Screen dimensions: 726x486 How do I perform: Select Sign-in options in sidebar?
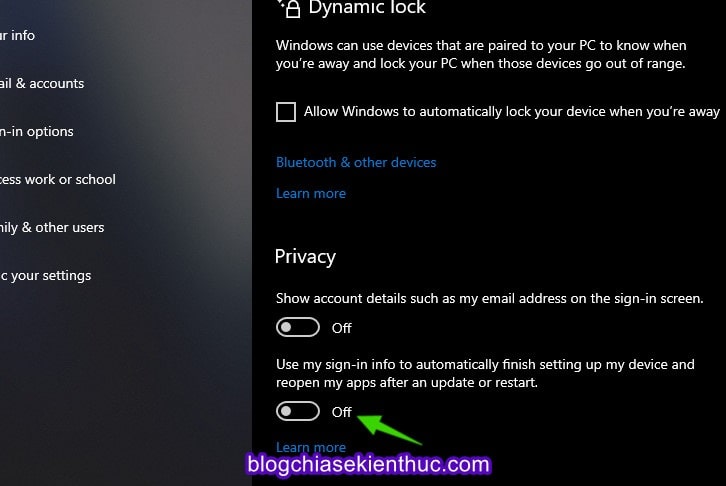point(37,131)
